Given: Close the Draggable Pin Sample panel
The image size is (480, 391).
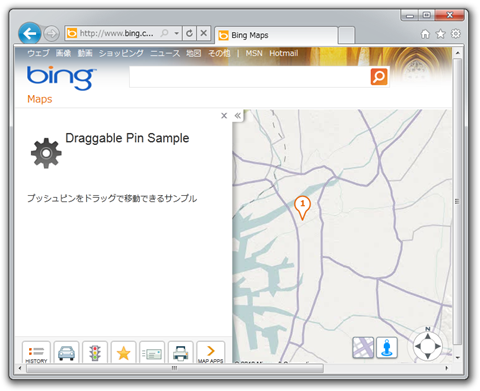Looking at the screenshot, I should coord(224,116).
